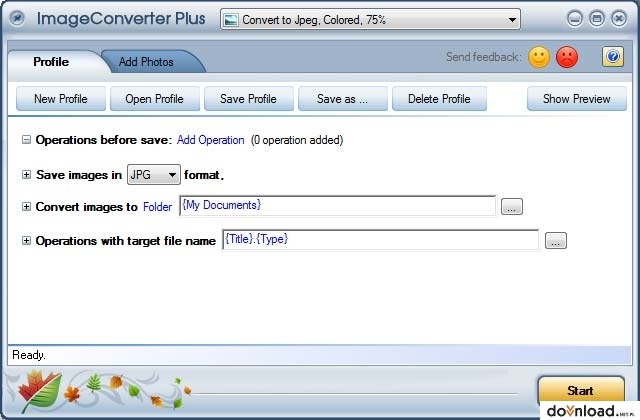Click the {My Documents} folder field
The width and height of the screenshot is (640, 420).
(x=338, y=206)
